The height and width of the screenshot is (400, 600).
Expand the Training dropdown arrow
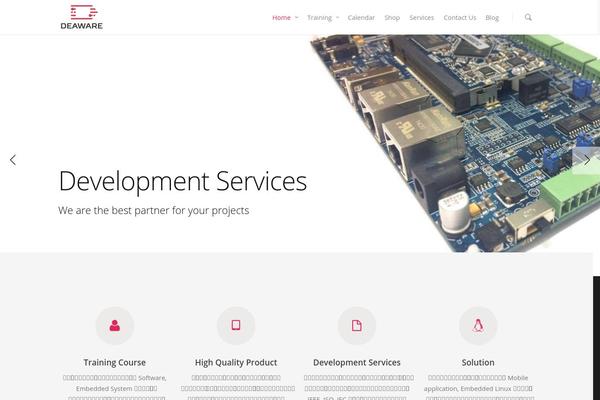tap(338, 18)
